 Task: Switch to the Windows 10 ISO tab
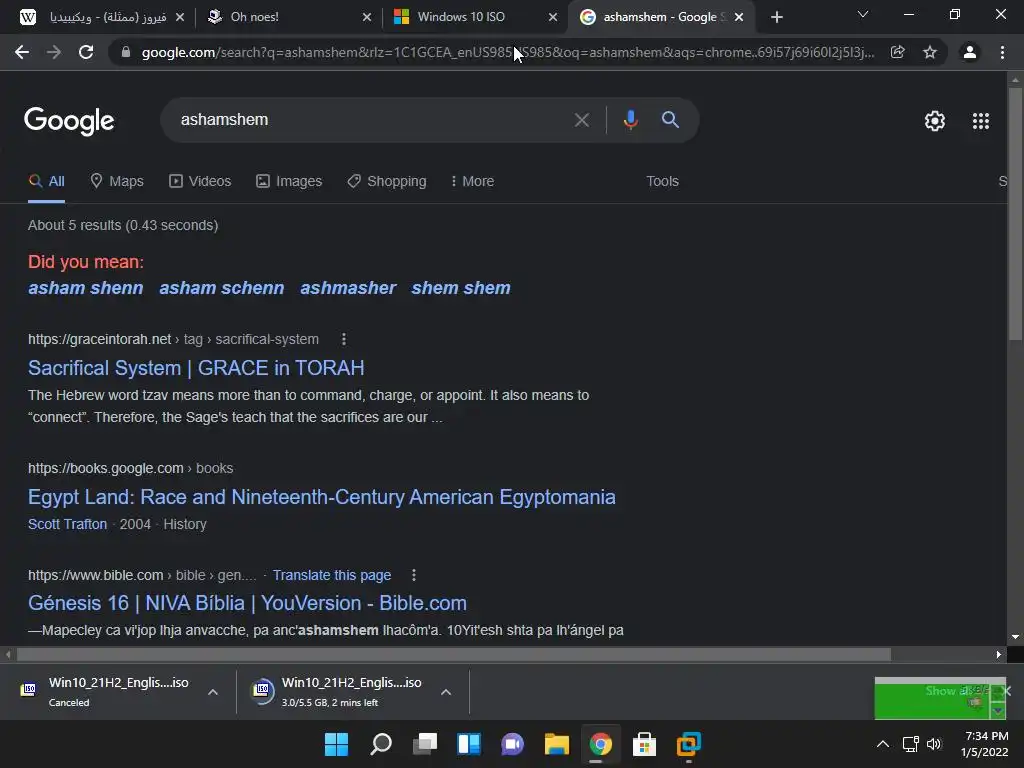click(475, 17)
